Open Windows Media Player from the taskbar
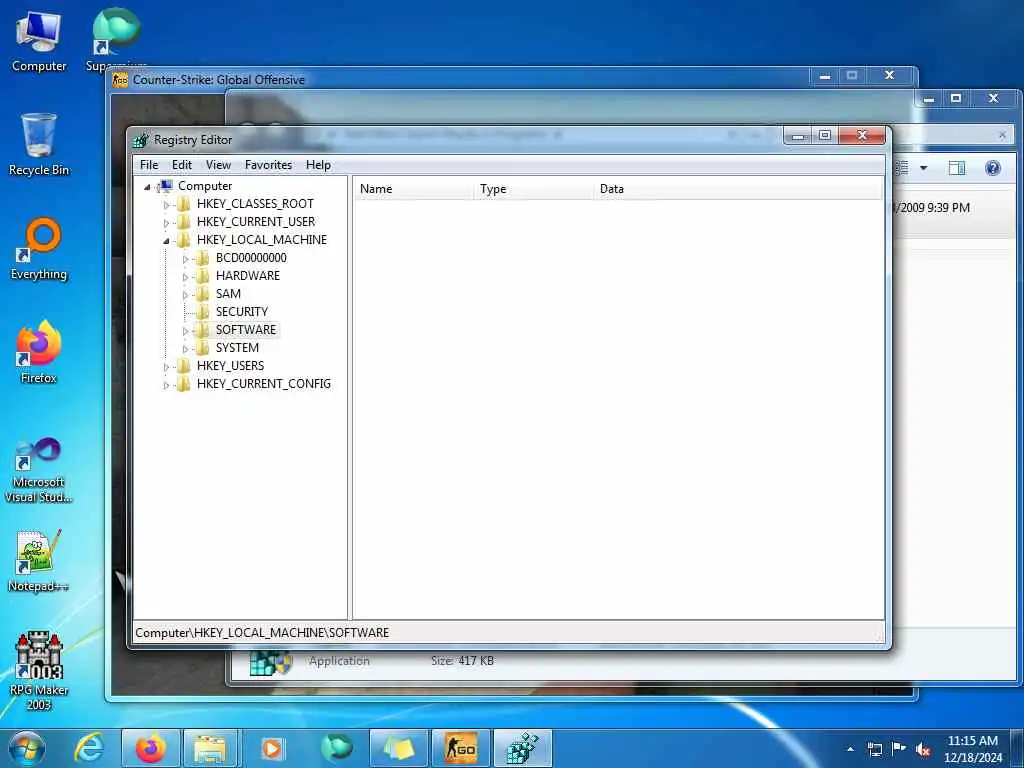Screen dimensions: 1024x768 coord(272,748)
